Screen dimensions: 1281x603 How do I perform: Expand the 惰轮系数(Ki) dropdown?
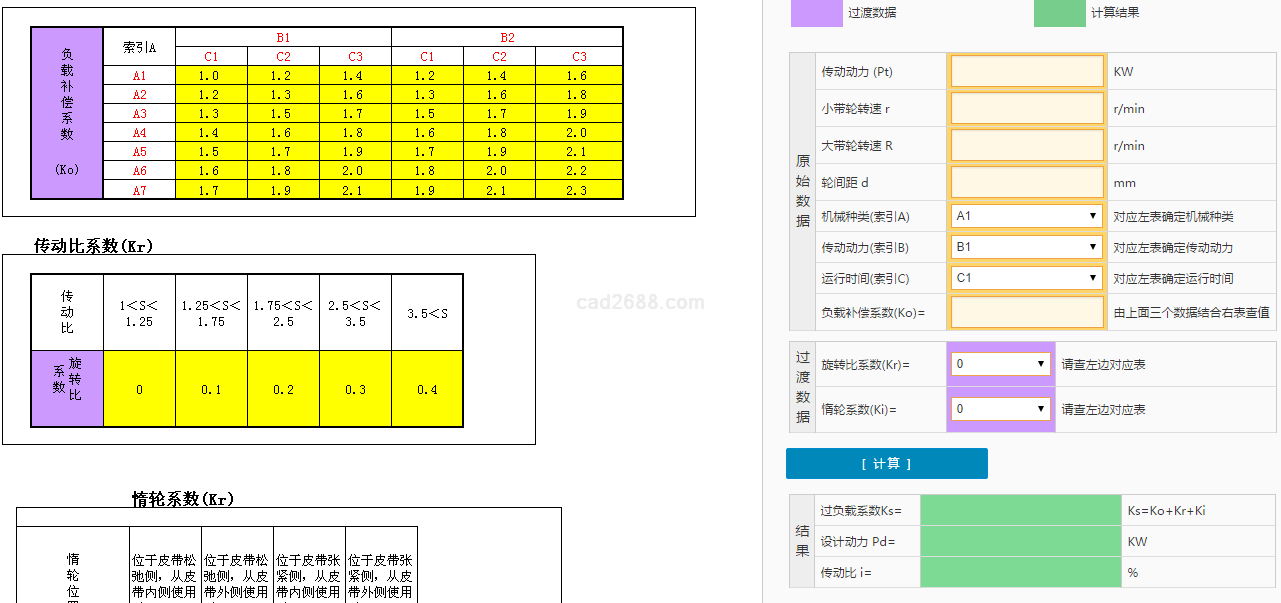(x=1000, y=408)
